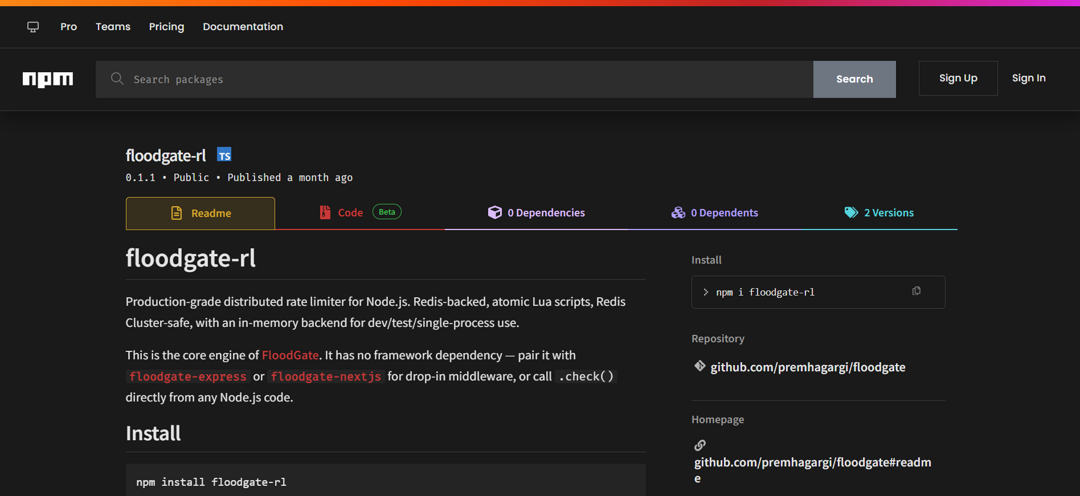The image size is (1080, 496).
Task: Click the Readme document icon
Action: coord(176,214)
